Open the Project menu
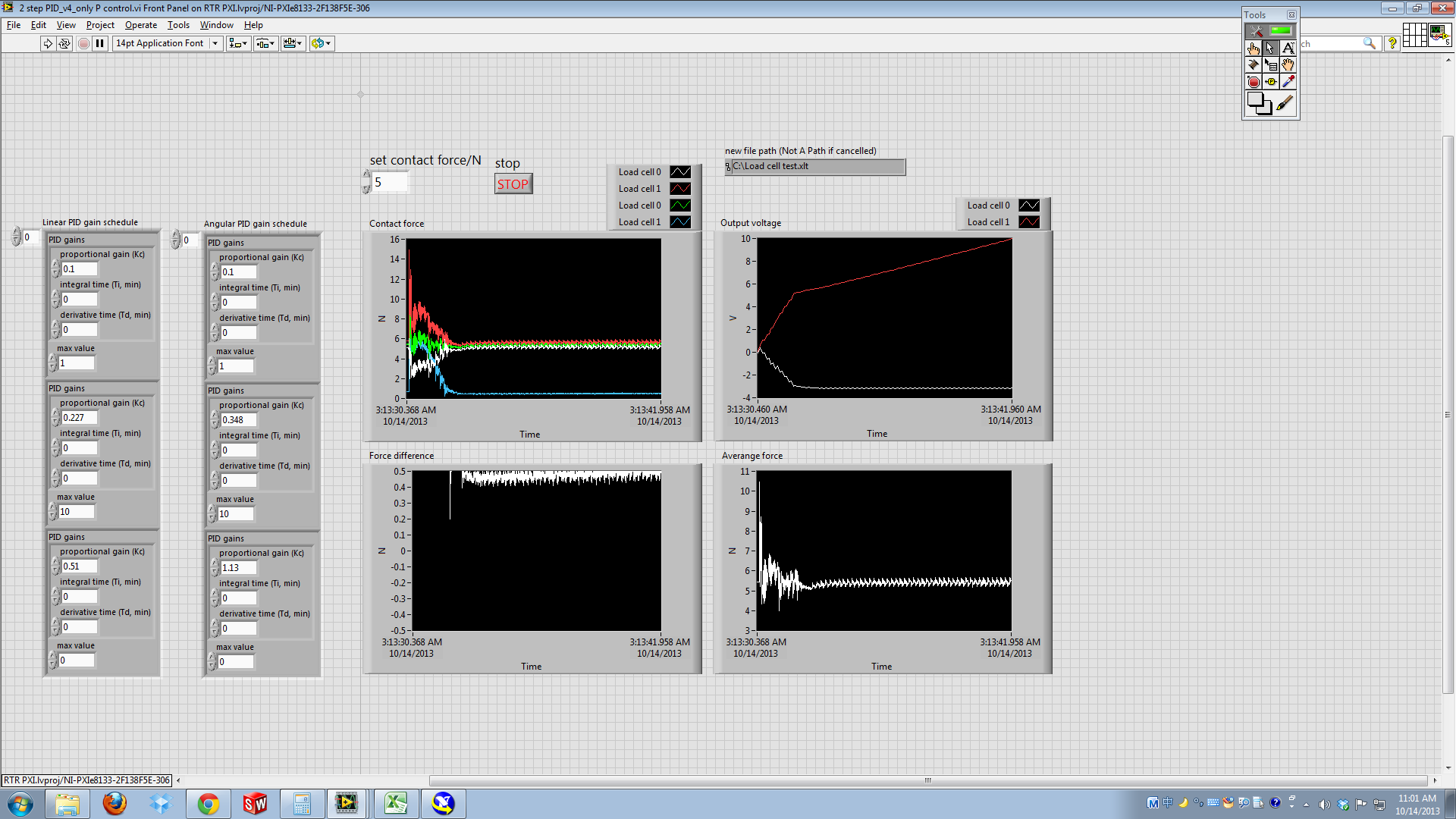 coord(100,25)
